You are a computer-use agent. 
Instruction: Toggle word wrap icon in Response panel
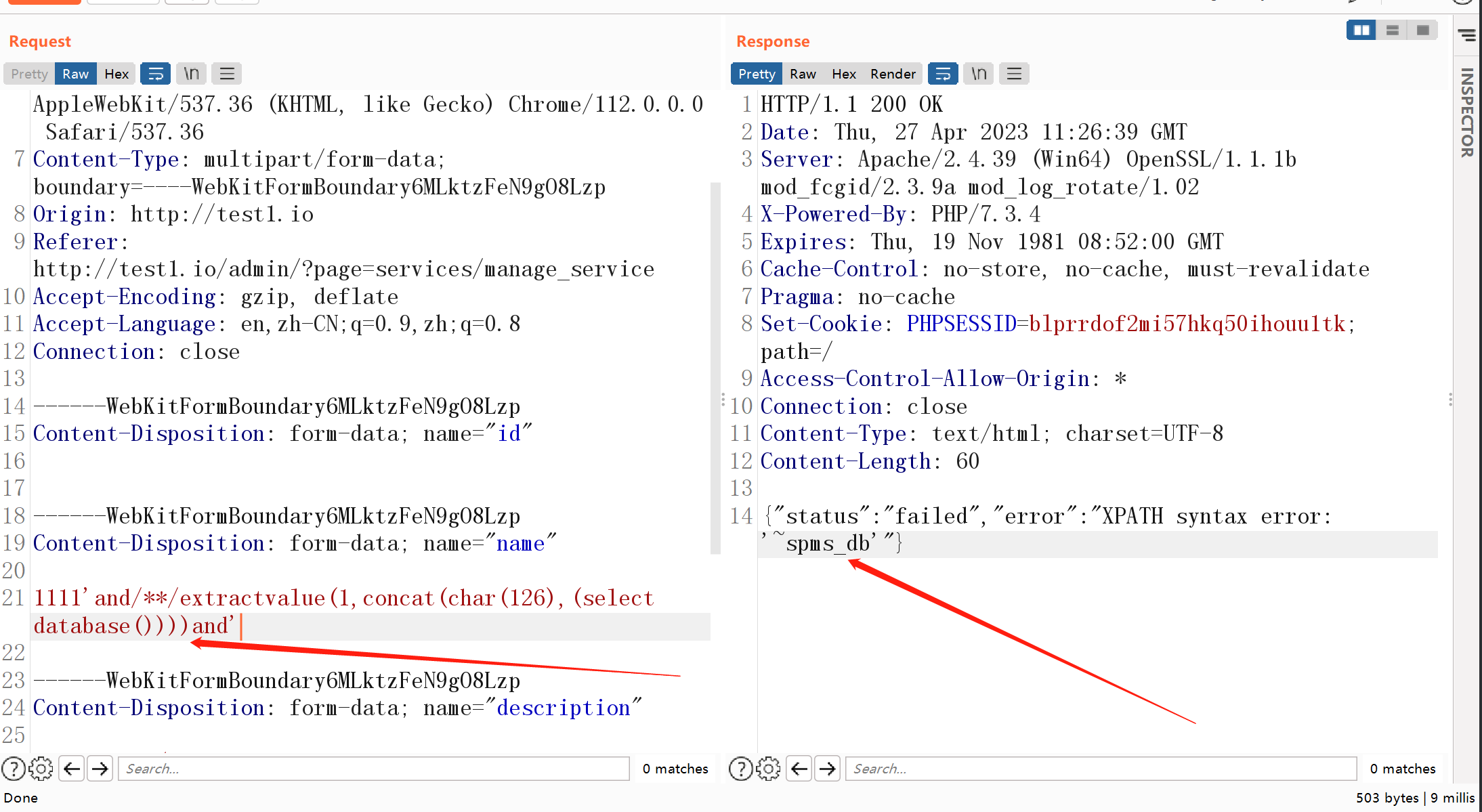(x=942, y=74)
